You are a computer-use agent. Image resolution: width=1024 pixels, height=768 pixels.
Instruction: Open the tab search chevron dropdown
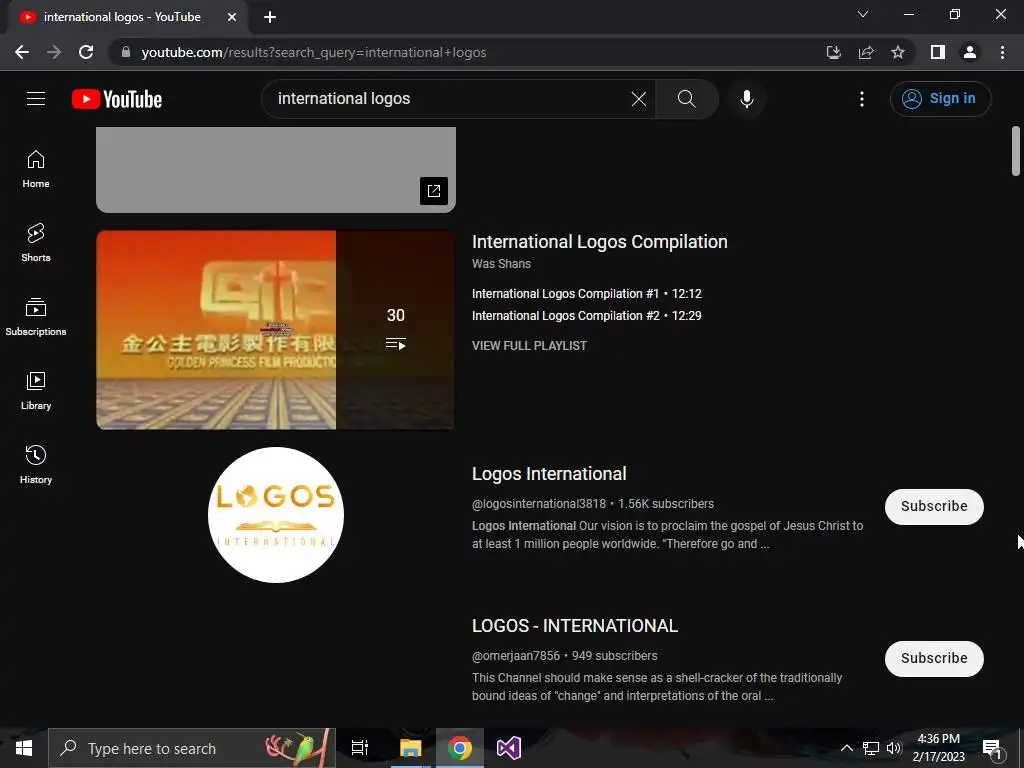(863, 14)
